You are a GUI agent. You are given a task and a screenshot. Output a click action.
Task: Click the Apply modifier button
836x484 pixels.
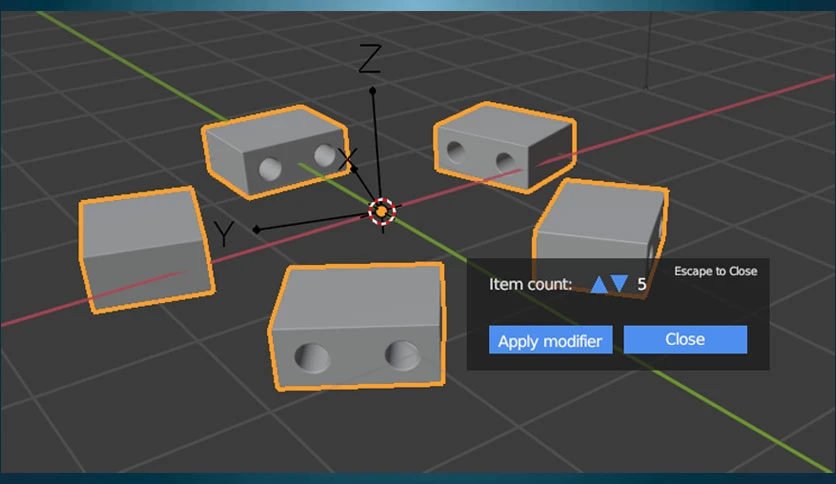click(x=550, y=340)
